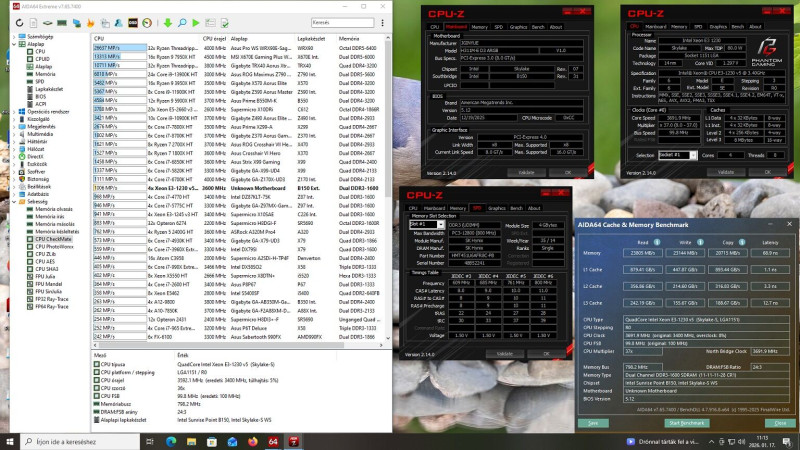Select FPU Julia benchmark in tree
This screenshot has height=450, width=800.
point(45,277)
